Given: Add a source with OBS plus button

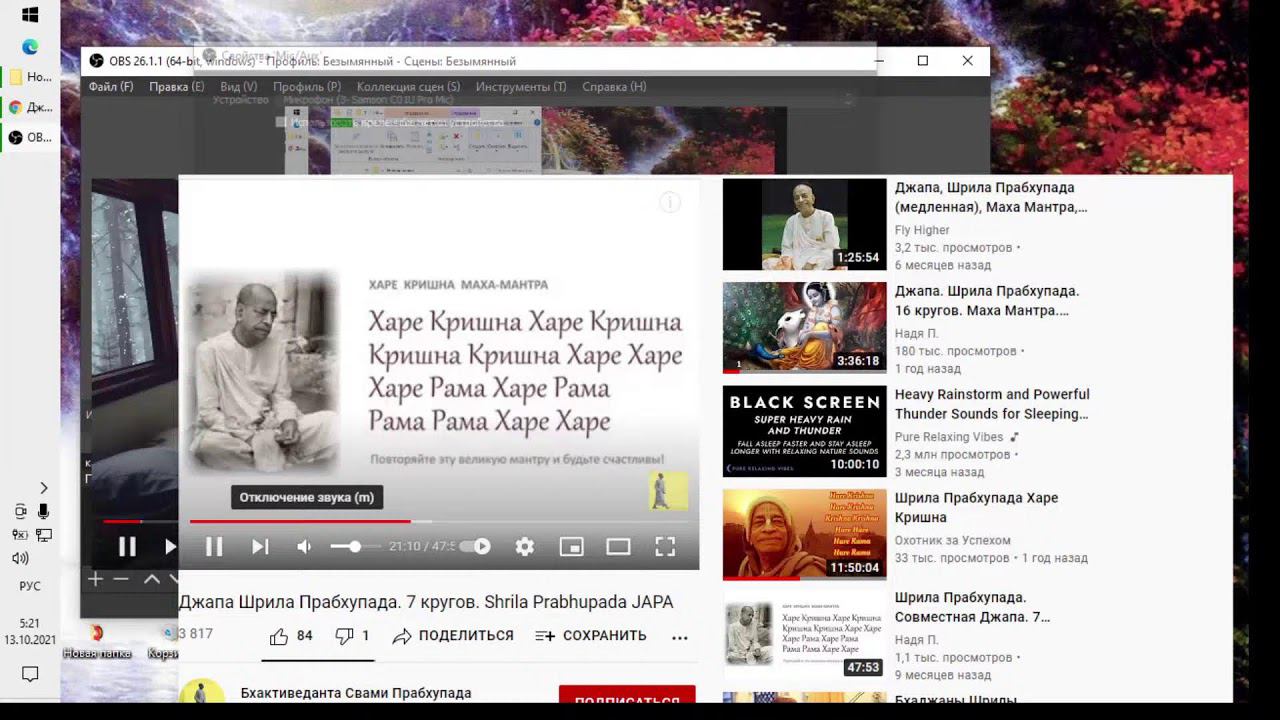Looking at the screenshot, I should point(95,579).
